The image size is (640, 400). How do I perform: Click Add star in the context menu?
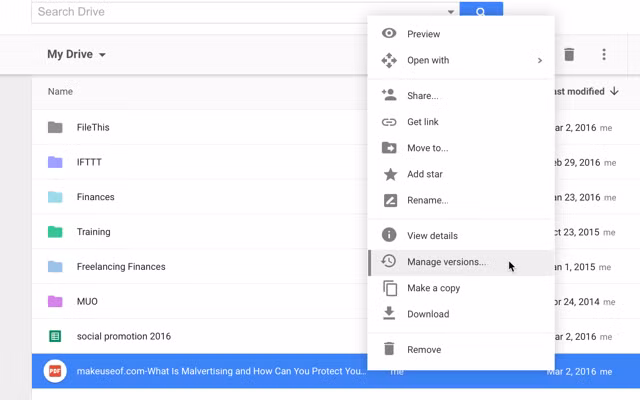click(424, 174)
